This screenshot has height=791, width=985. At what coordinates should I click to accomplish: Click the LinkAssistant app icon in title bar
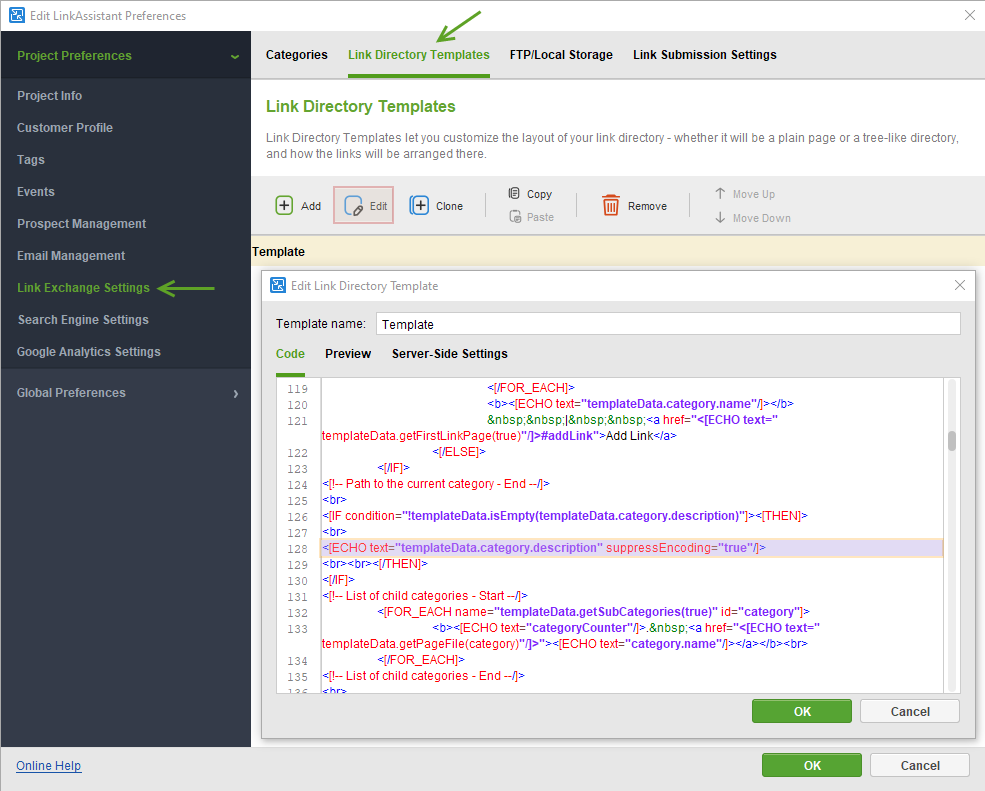point(17,15)
